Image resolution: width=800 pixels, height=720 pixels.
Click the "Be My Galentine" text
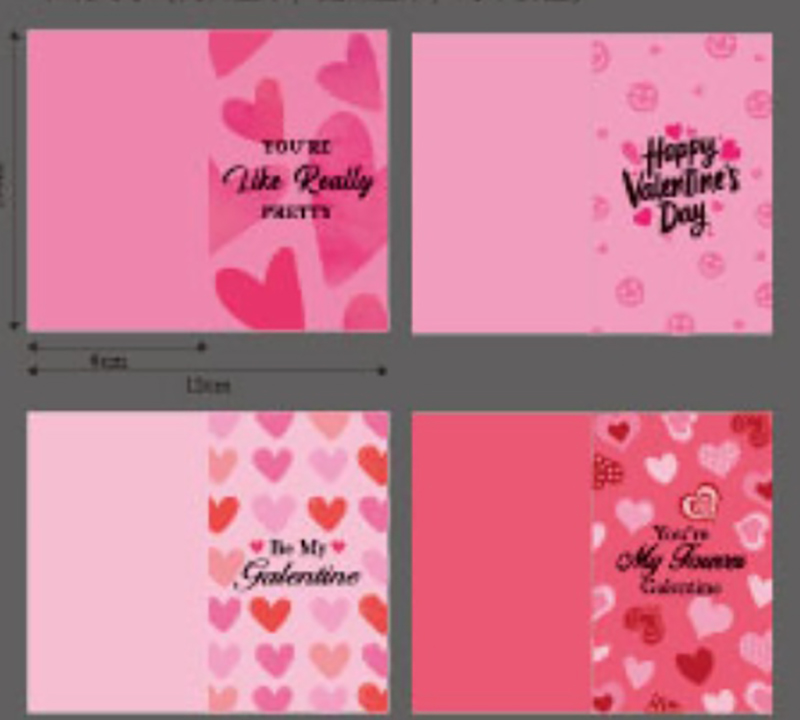(297, 565)
